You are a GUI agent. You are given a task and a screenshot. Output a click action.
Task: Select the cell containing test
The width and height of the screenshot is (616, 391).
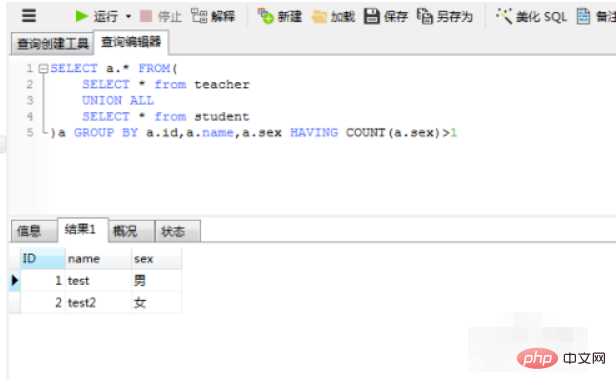(98, 281)
